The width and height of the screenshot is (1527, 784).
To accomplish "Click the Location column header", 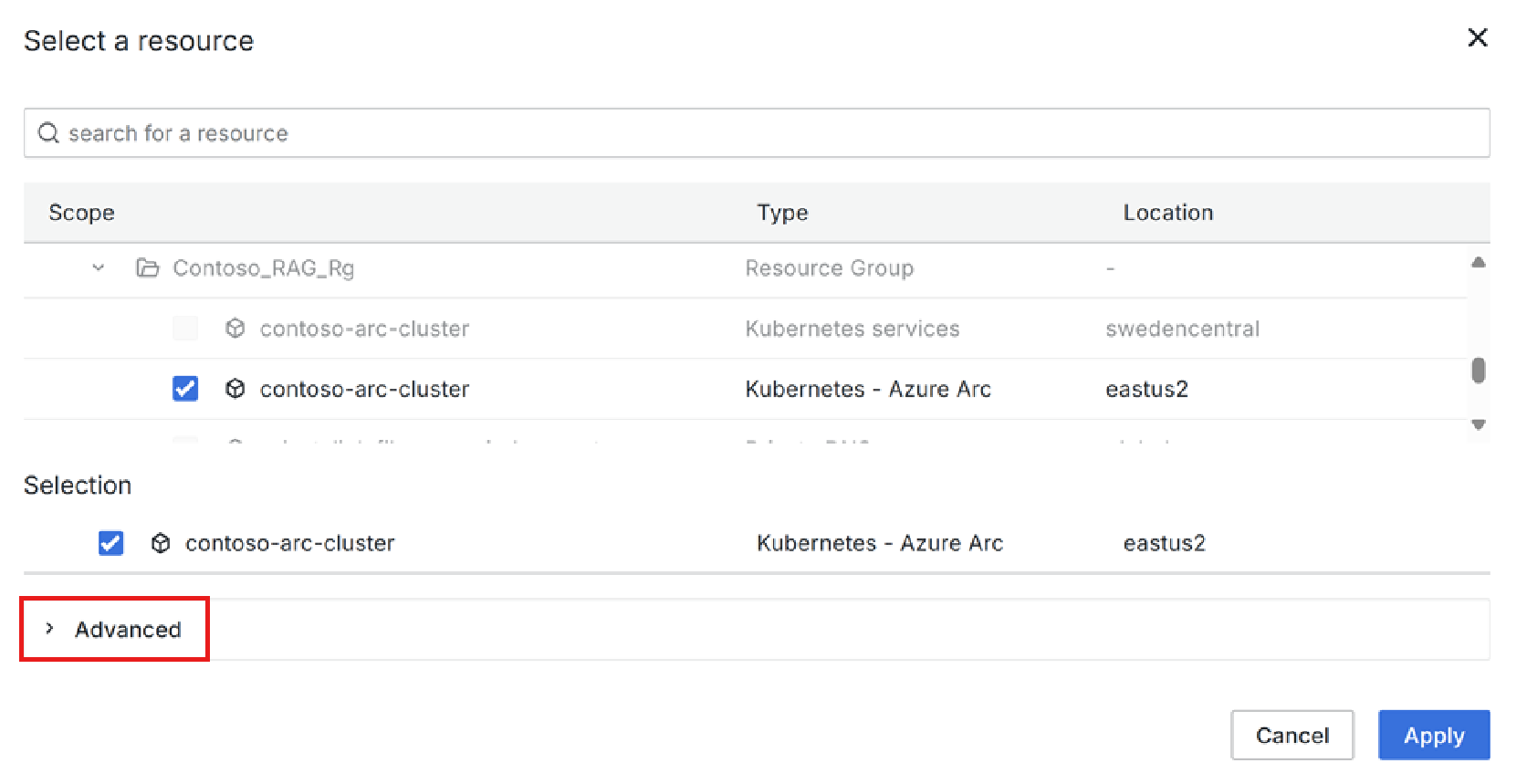I will click(1168, 213).
